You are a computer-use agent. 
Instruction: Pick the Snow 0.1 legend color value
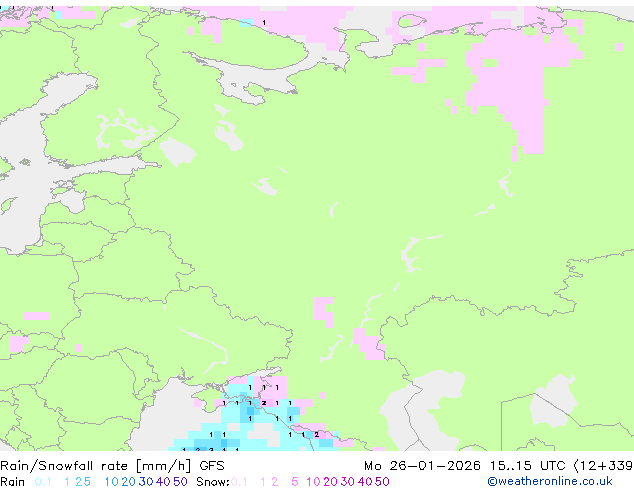tap(239, 482)
